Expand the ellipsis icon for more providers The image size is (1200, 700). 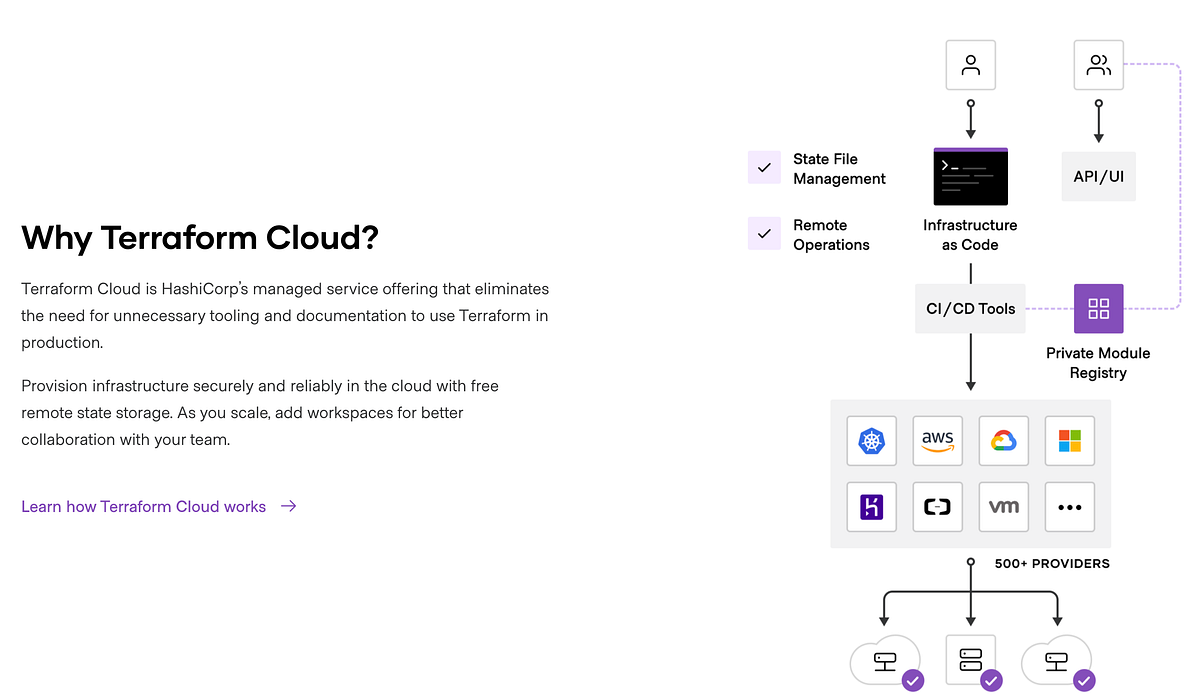pos(1069,507)
